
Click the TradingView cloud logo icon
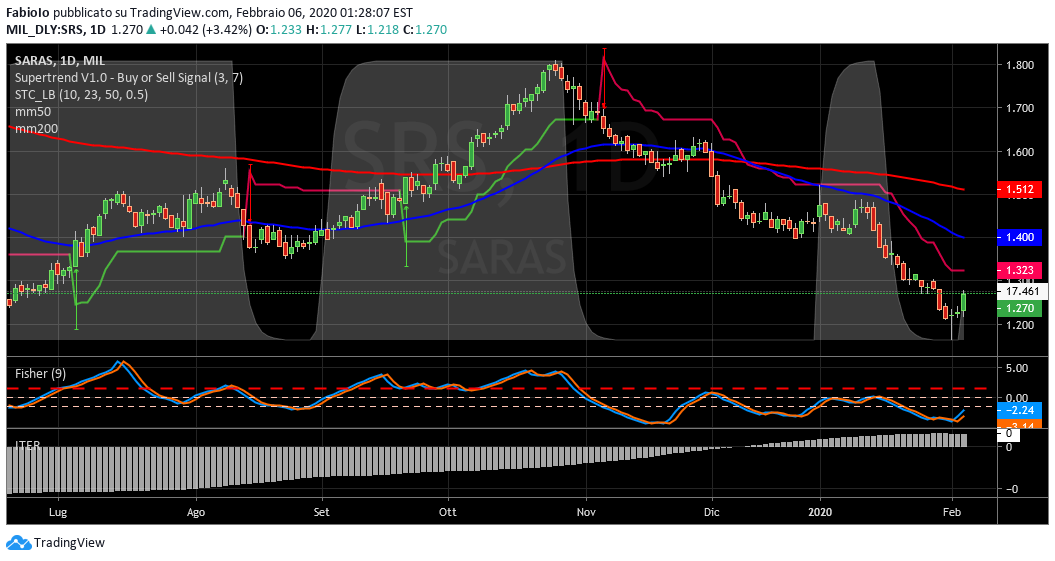[x=19, y=542]
